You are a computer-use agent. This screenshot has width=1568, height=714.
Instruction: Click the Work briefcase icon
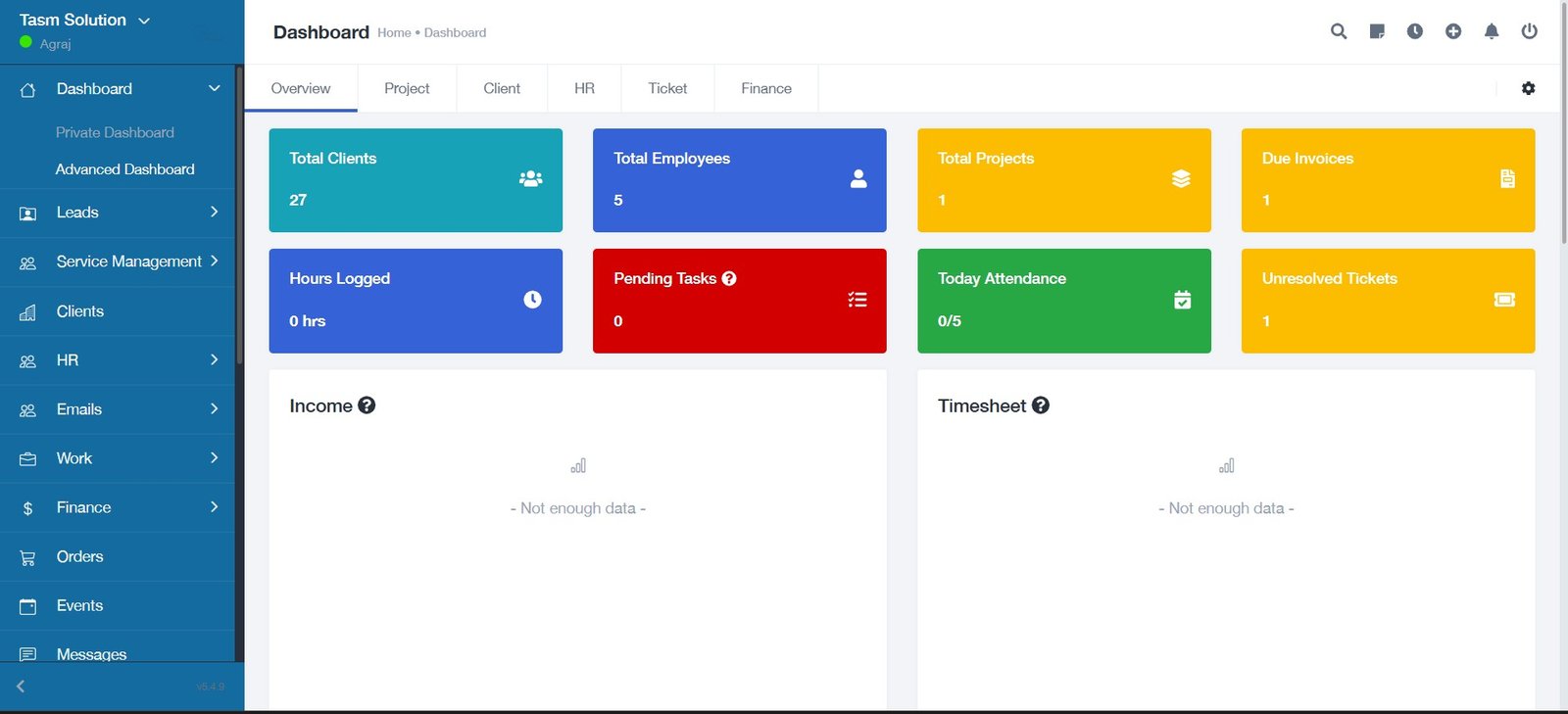click(27, 458)
